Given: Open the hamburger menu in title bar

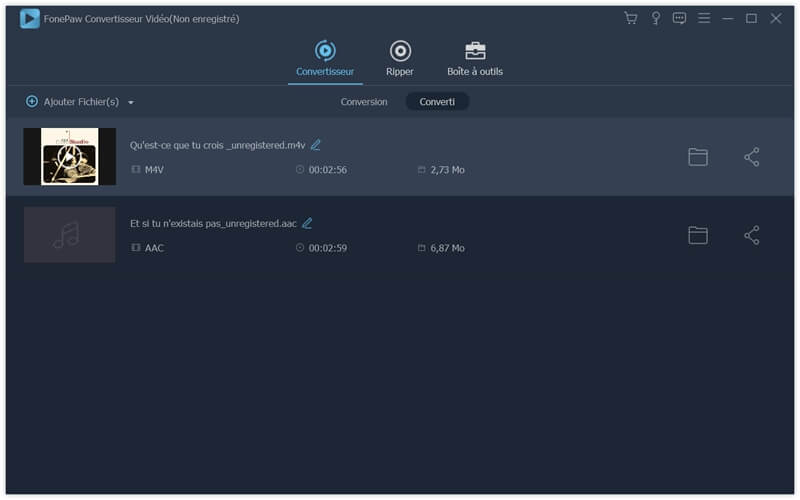Looking at the screenshot, I should tap(704, 18).
